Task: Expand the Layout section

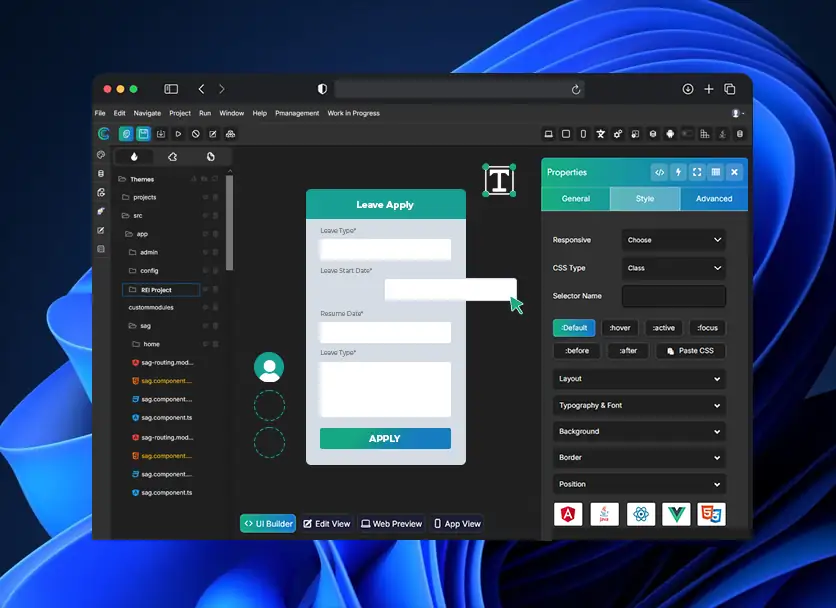Action: (639, 379)
